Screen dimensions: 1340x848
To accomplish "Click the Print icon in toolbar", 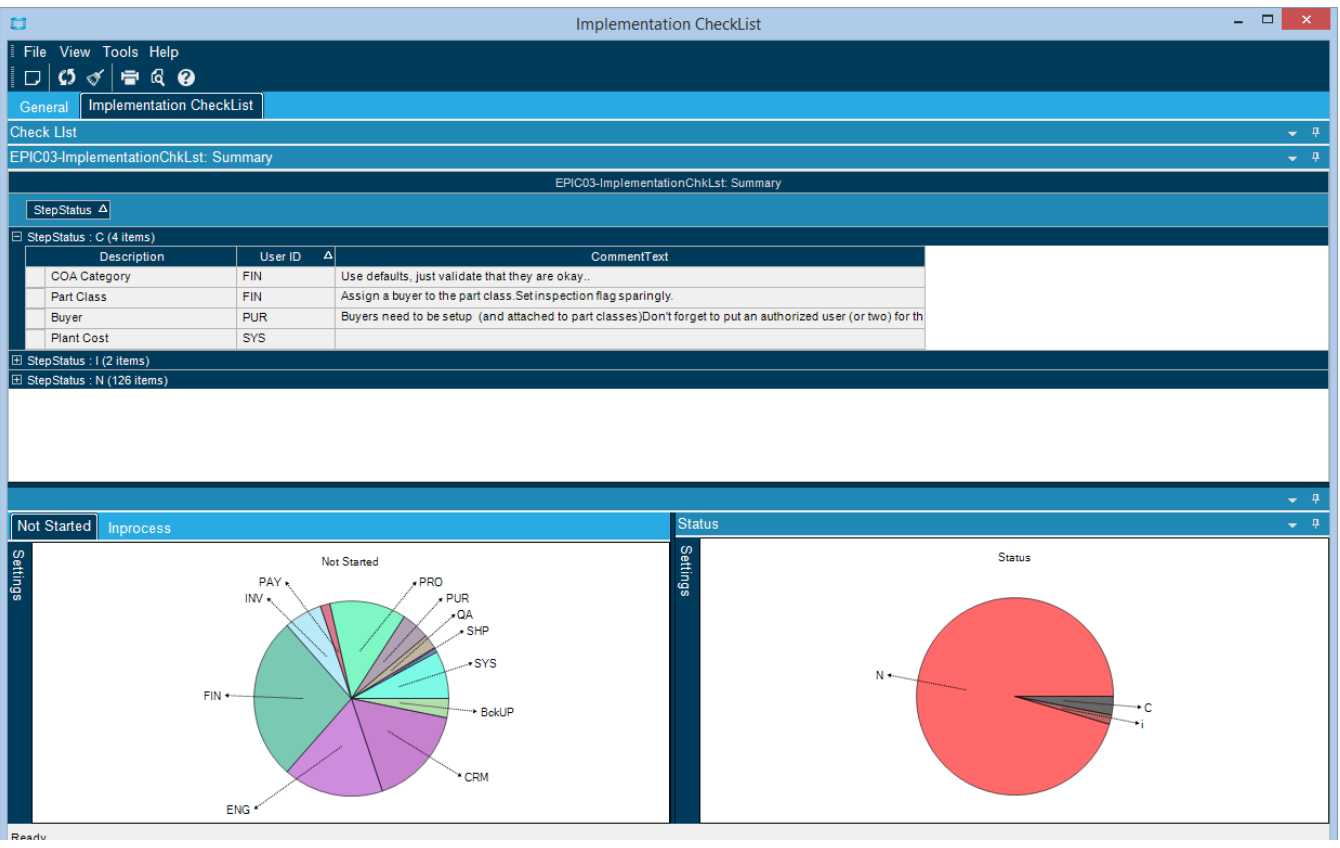I will pos(130,78).
